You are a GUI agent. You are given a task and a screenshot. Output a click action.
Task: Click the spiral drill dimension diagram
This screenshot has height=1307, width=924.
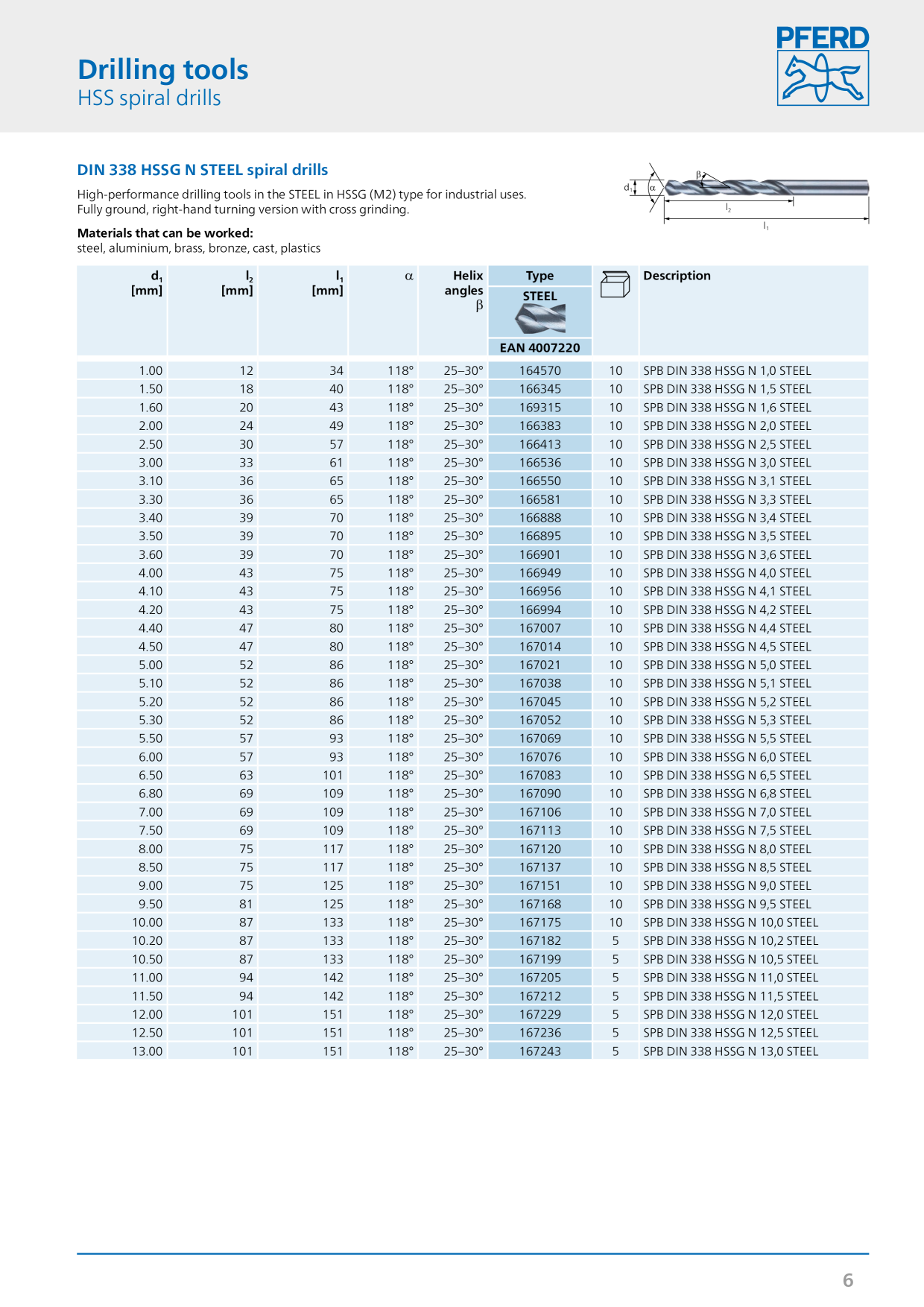[747, 196]
